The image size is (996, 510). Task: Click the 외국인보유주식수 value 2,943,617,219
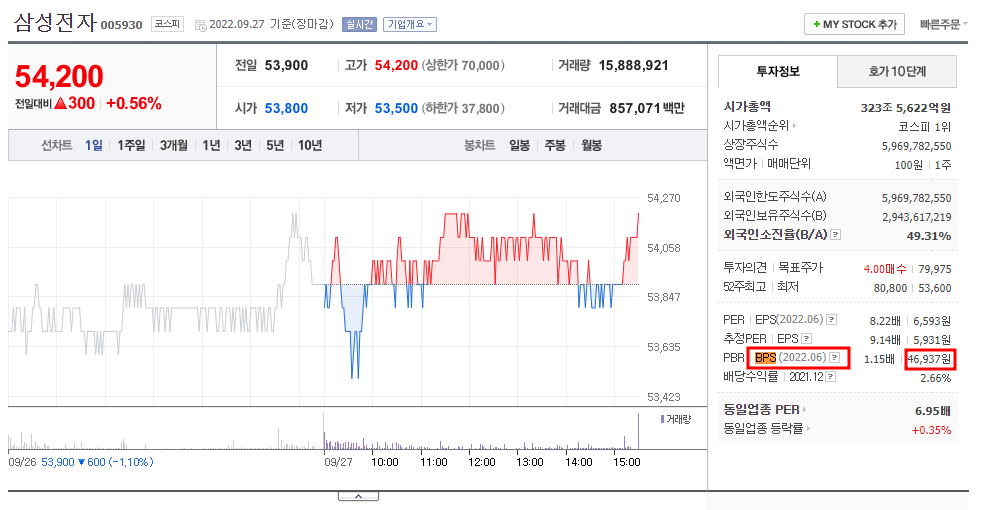tap(917, 217)
